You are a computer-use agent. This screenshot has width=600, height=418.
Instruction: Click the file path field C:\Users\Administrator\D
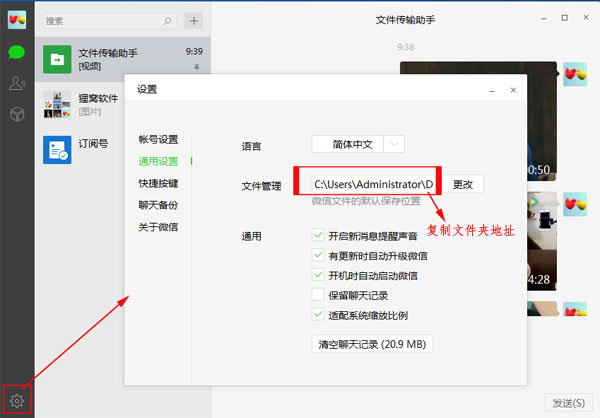(374, 185)
